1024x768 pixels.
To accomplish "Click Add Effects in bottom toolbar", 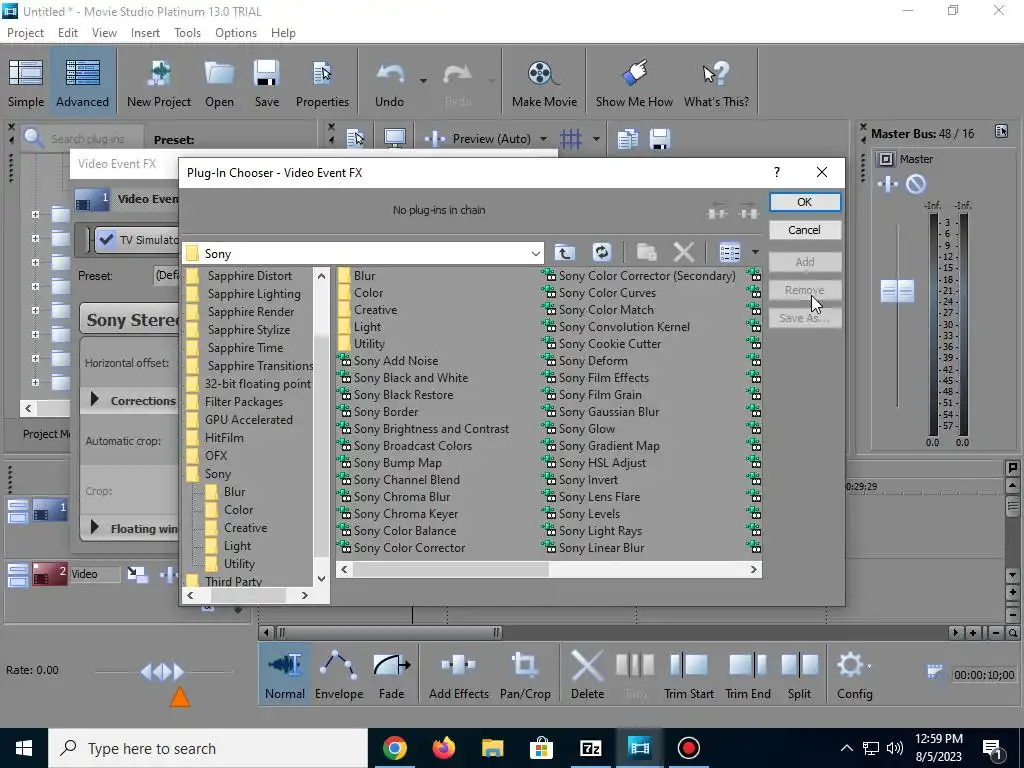I will pos(458,675).
